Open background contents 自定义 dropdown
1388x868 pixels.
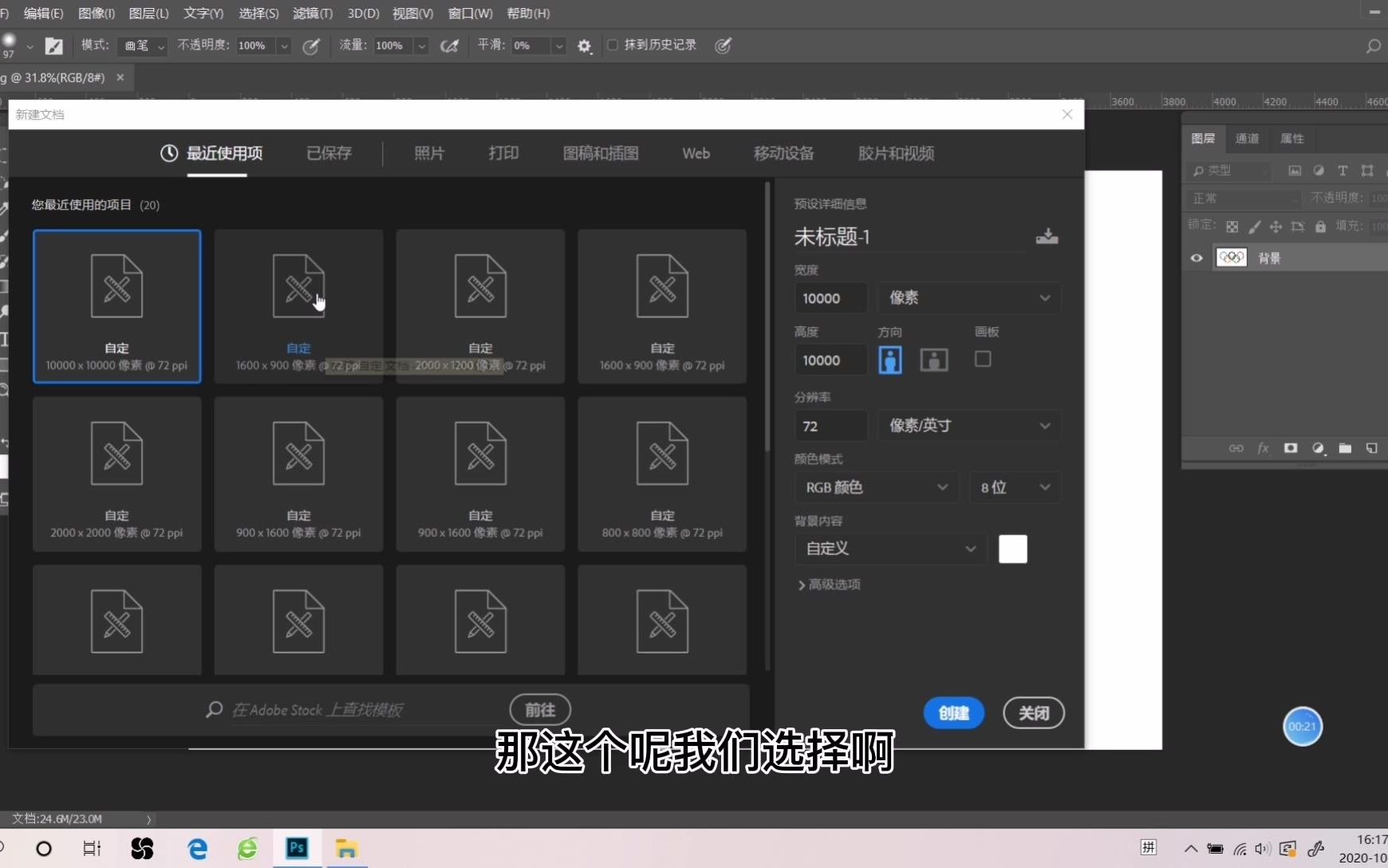(x=891, y=549)
